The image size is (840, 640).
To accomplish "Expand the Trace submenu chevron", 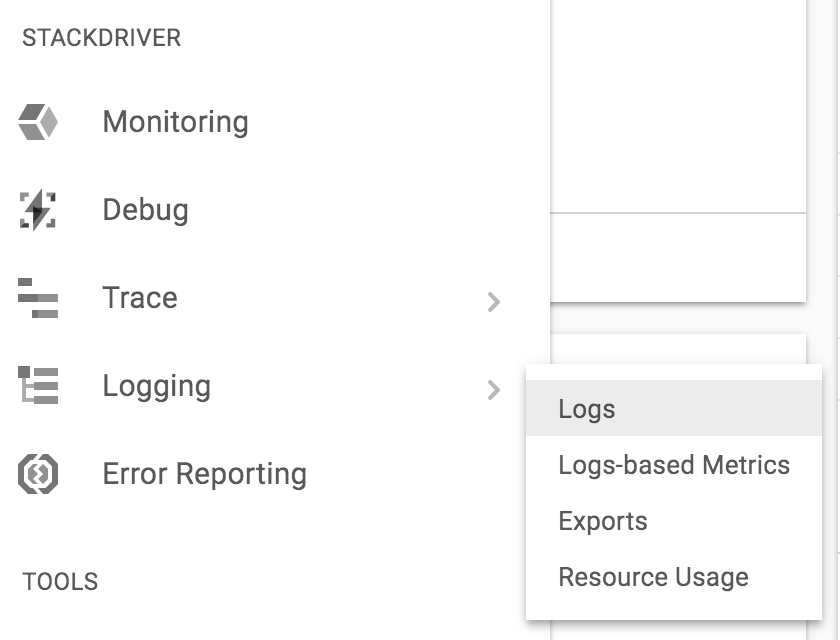I will [493, 301].
